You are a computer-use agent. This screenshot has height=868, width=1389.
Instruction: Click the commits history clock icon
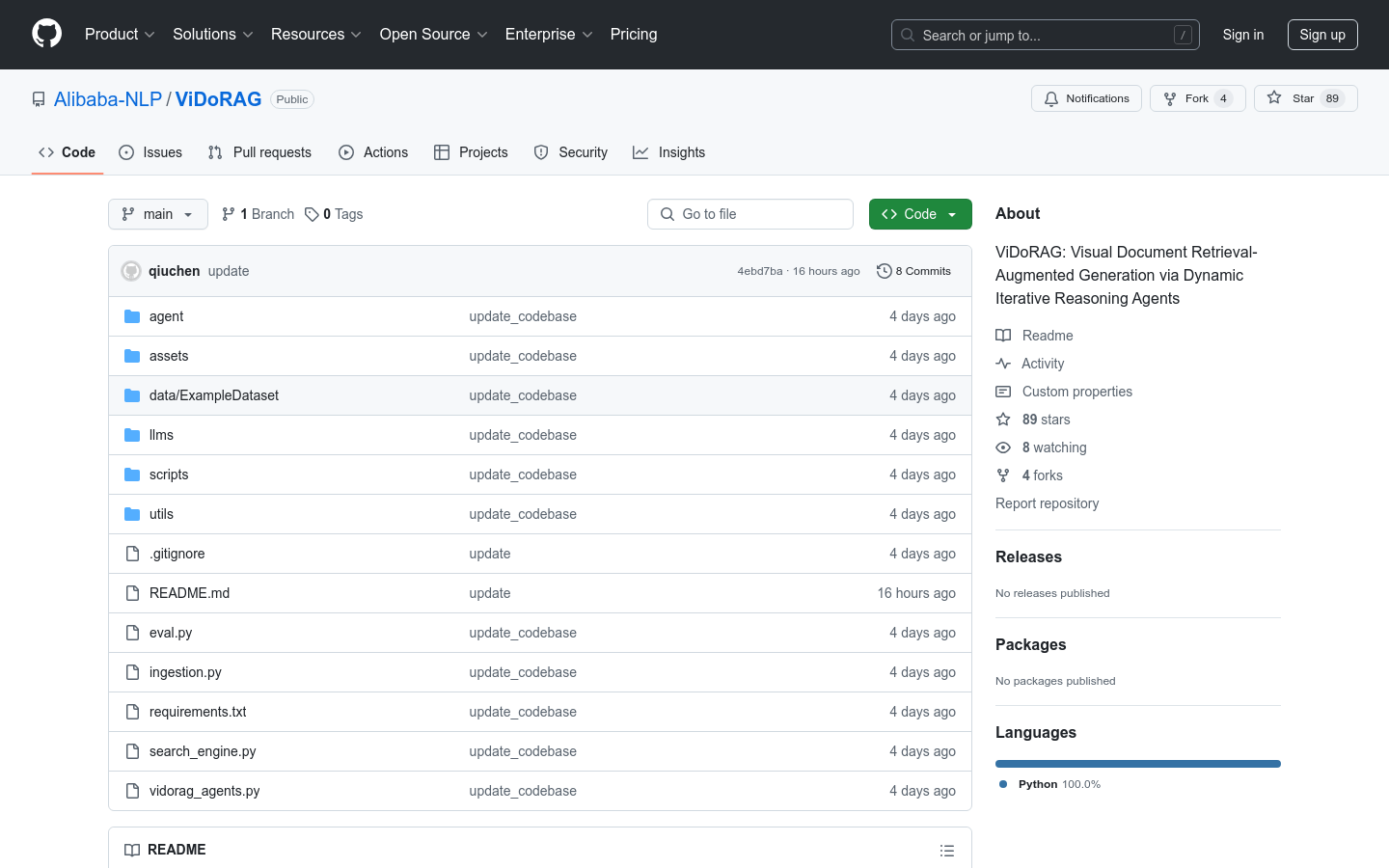(x=884, y=271)
